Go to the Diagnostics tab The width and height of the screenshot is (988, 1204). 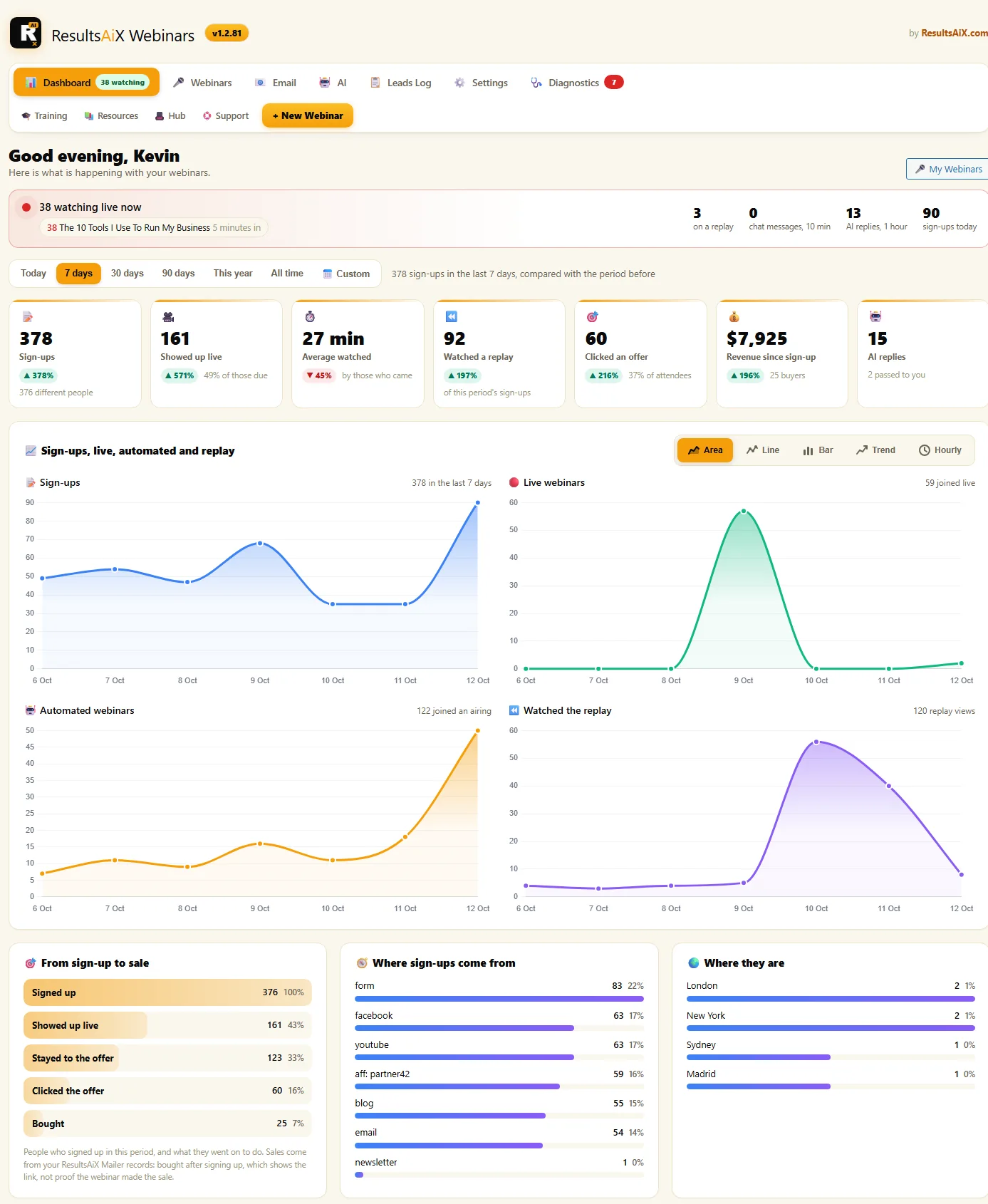pos(577,83)
